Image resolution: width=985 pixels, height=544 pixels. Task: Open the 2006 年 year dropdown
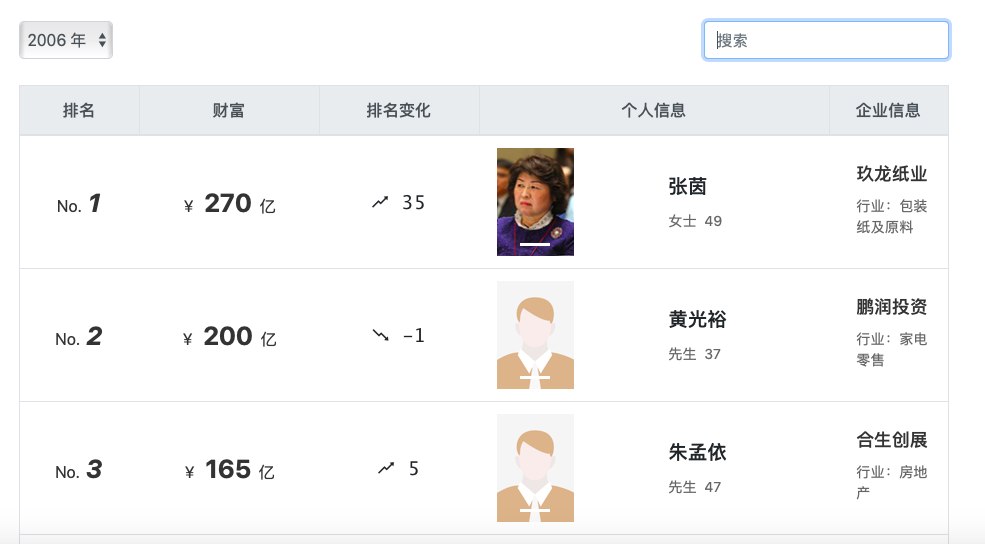pos(66,40)
